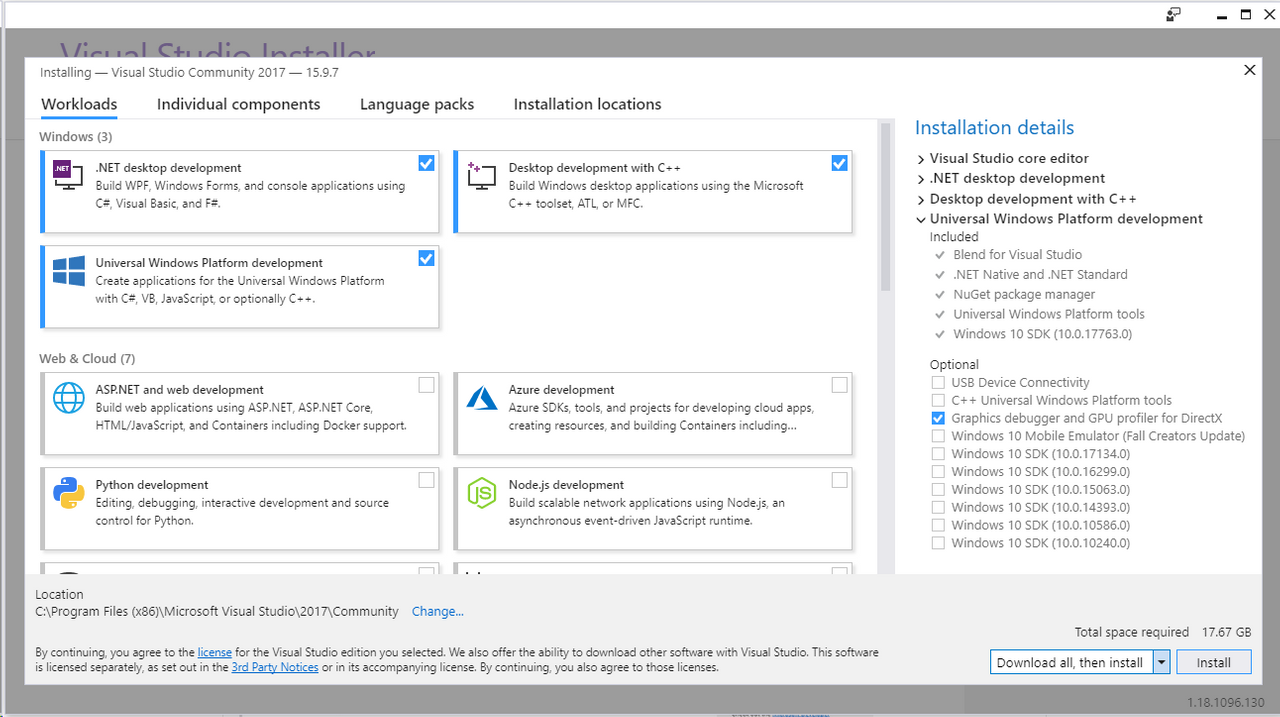Check the Azure development workload
Image resolution: width=1280 pixels, height=717 pixels.
839,385
